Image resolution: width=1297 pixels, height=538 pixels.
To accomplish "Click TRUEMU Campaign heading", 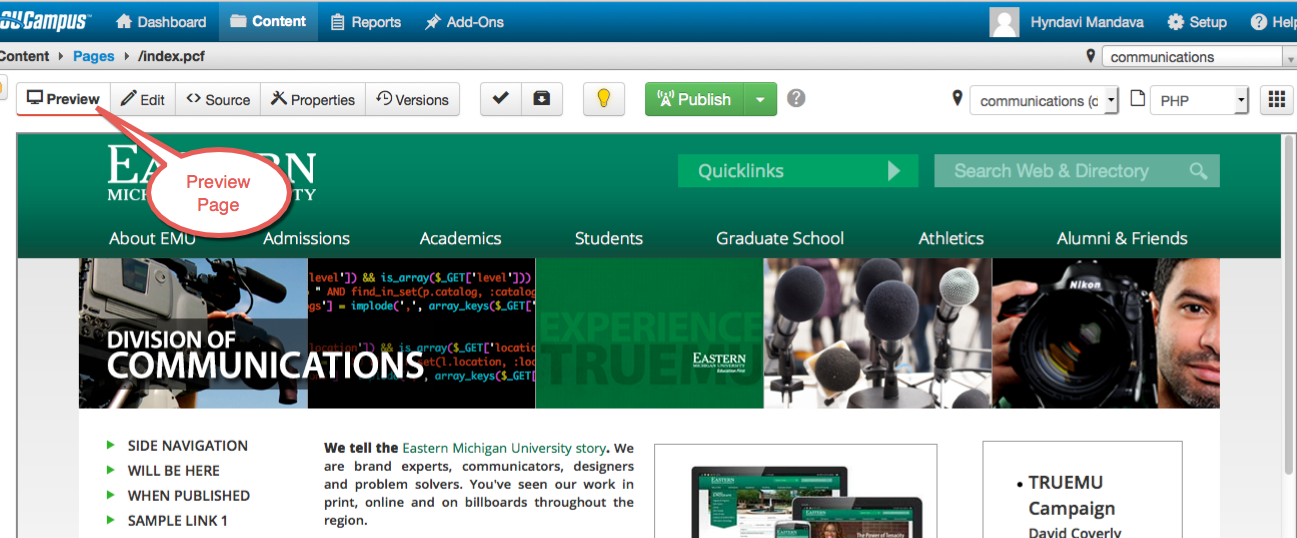I will click(x=1071, y=495).
